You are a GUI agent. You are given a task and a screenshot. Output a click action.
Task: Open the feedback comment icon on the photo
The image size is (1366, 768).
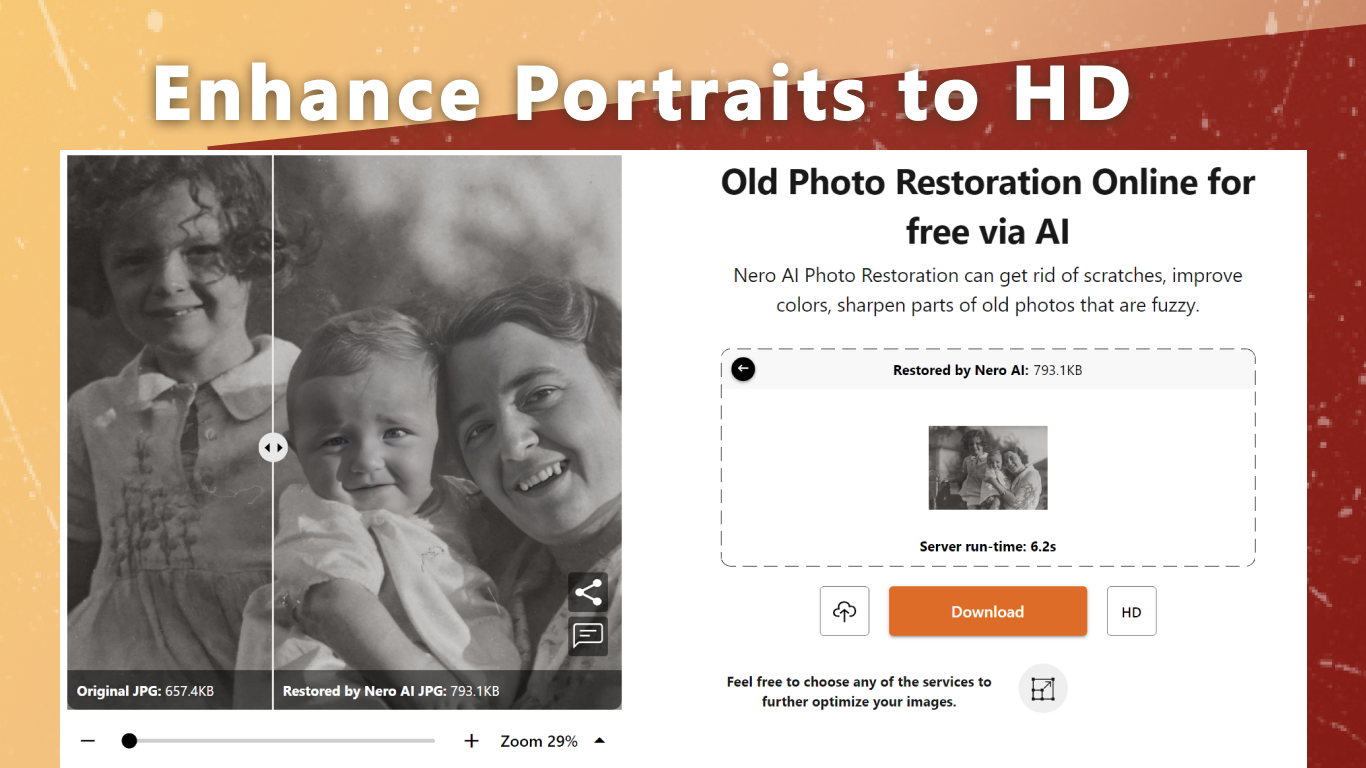pyautogui.click(x=588, y=635)
